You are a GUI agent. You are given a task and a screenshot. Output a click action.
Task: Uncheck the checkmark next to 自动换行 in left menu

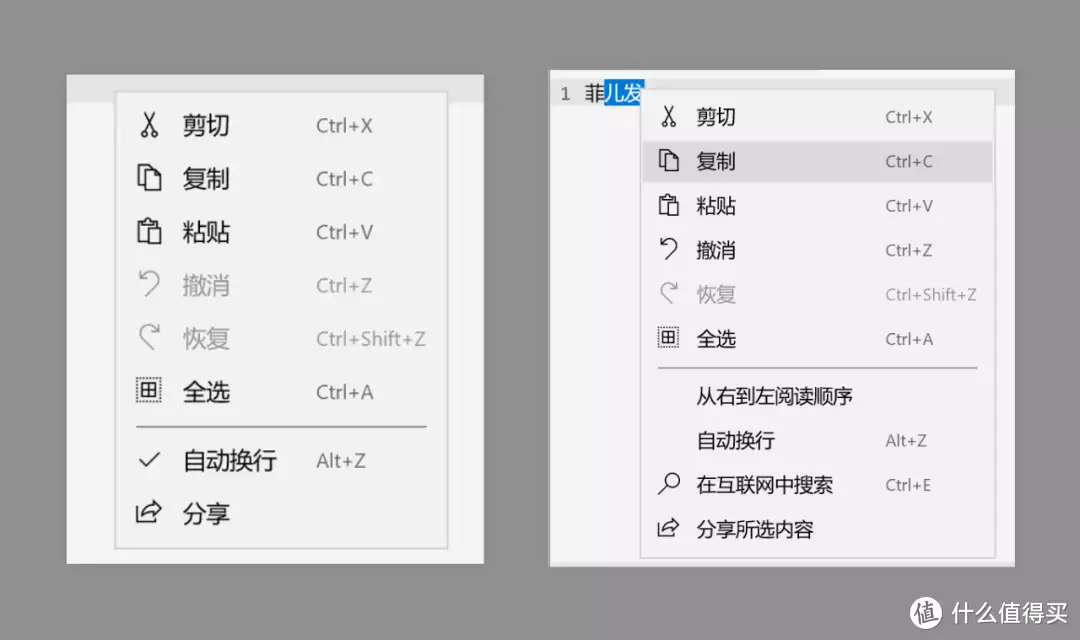149,461
